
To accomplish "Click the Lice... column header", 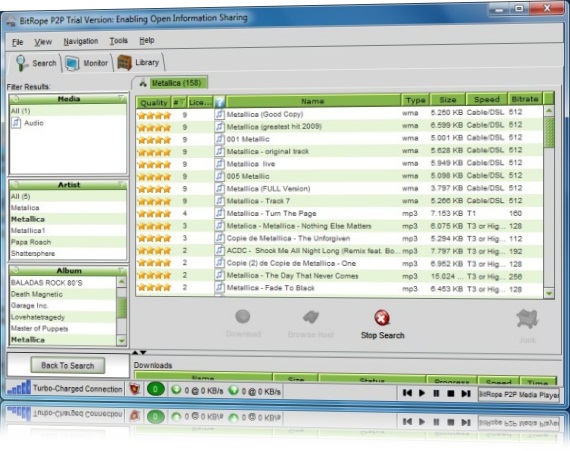I will [x=200, y=102].
